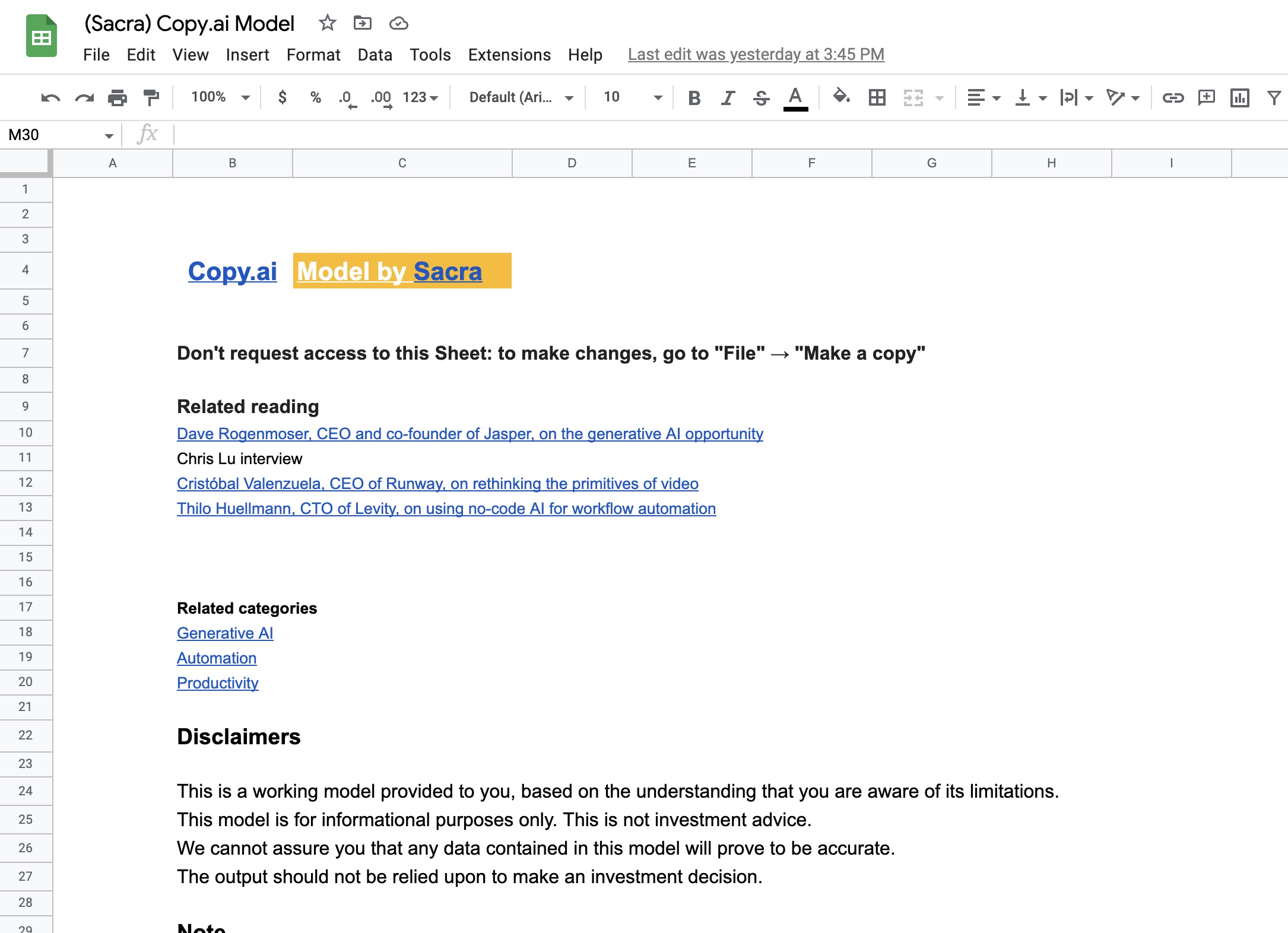The width and height of the screenshot is (1288, 933).
Task: Open the Cristóbal Valenzuela Runway link
Action: pyautogui.click(x=437, y=484)
